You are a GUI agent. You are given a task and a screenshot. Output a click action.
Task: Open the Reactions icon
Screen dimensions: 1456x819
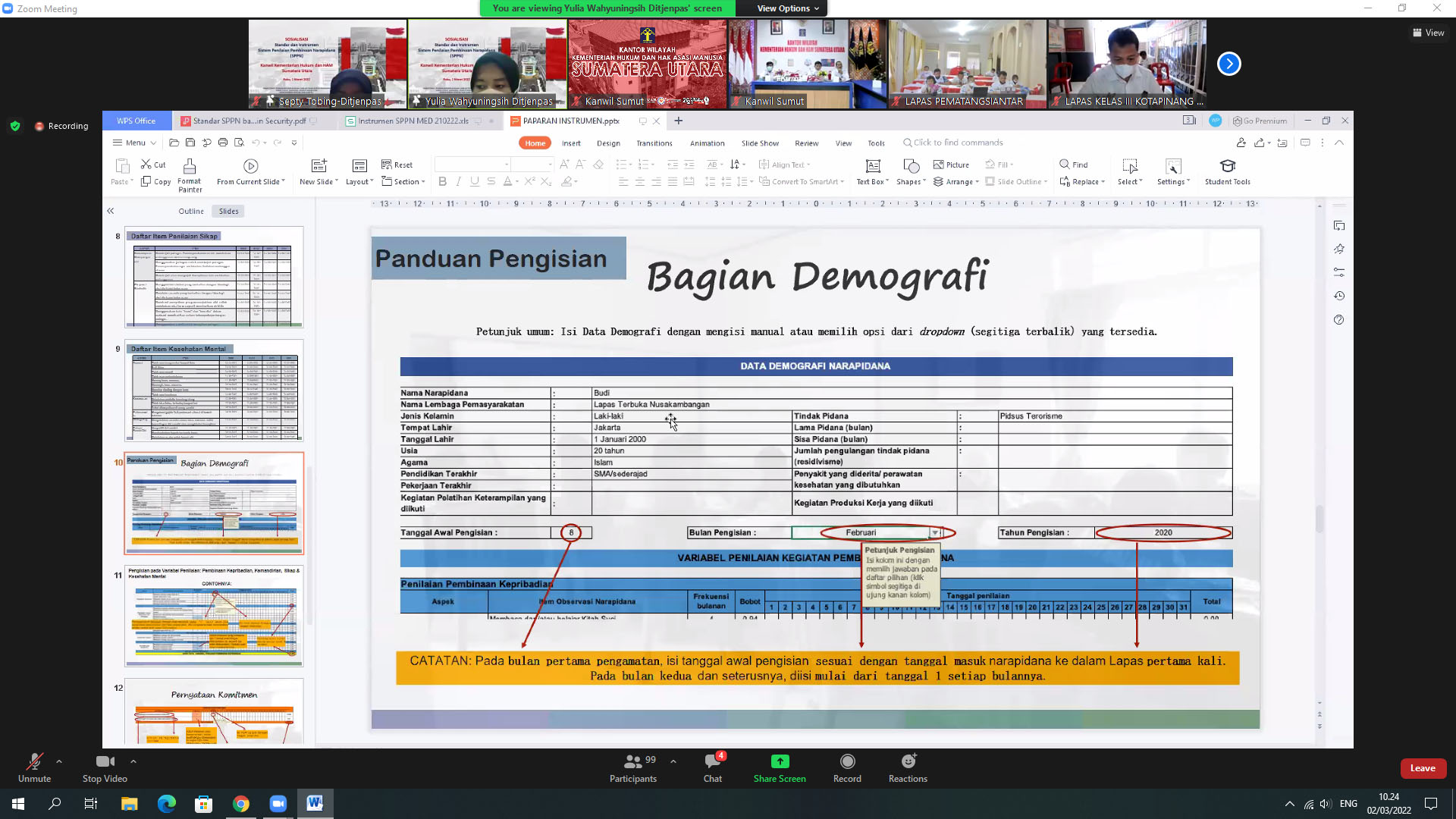point(908,761)
